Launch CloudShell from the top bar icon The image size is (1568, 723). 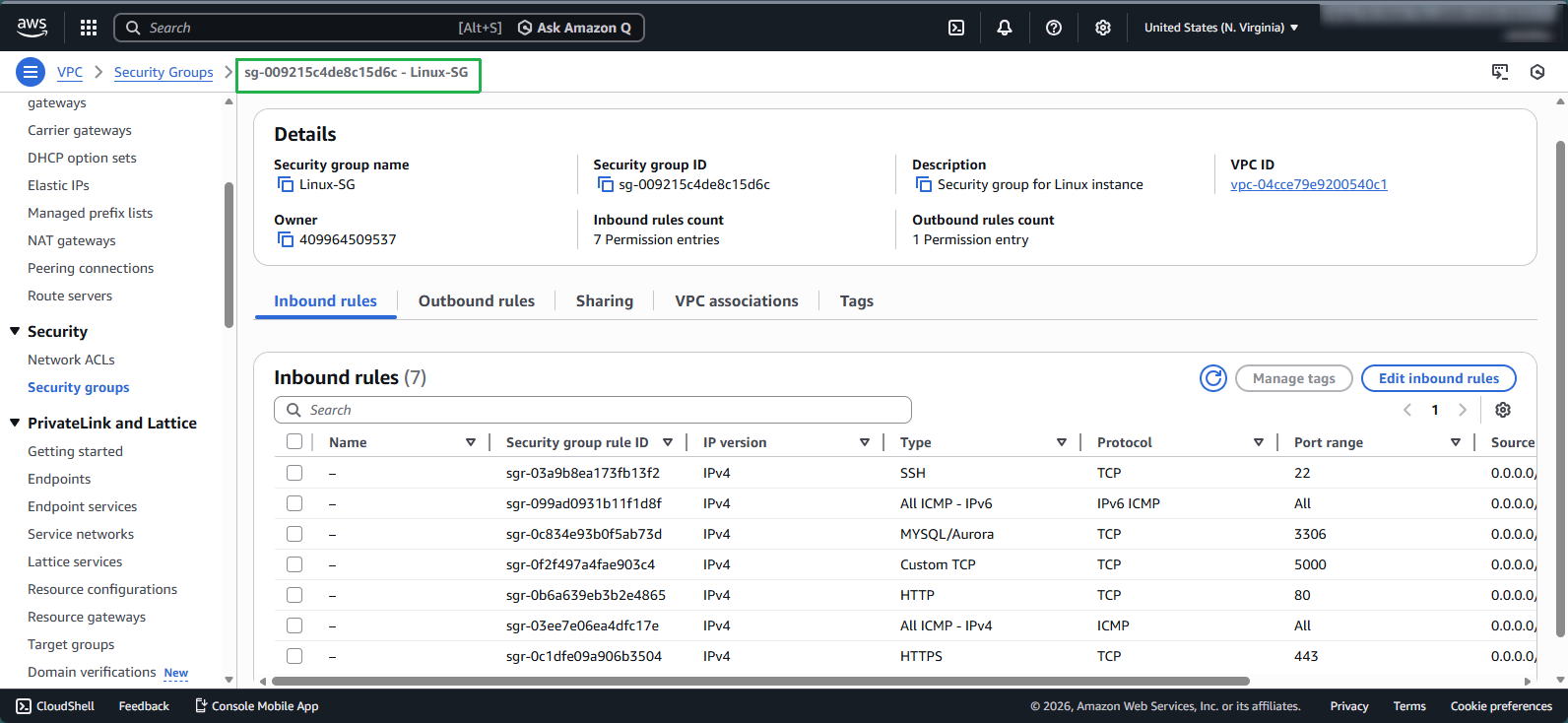click(956, 28)
